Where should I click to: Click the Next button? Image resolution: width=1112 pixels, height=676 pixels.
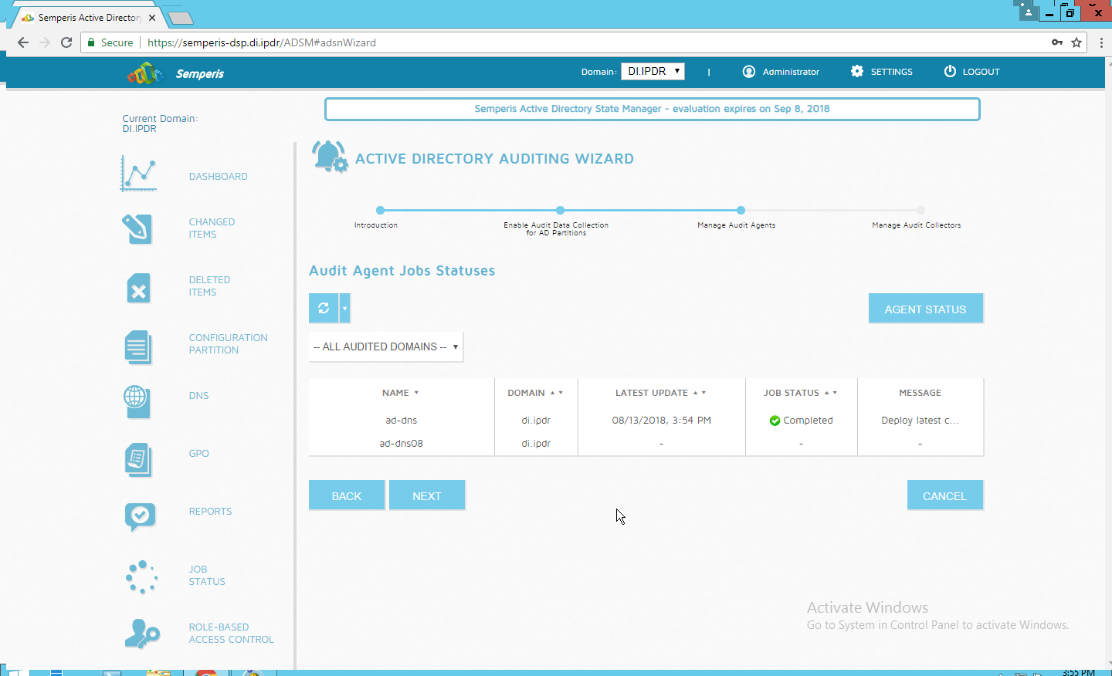point(427,496)
